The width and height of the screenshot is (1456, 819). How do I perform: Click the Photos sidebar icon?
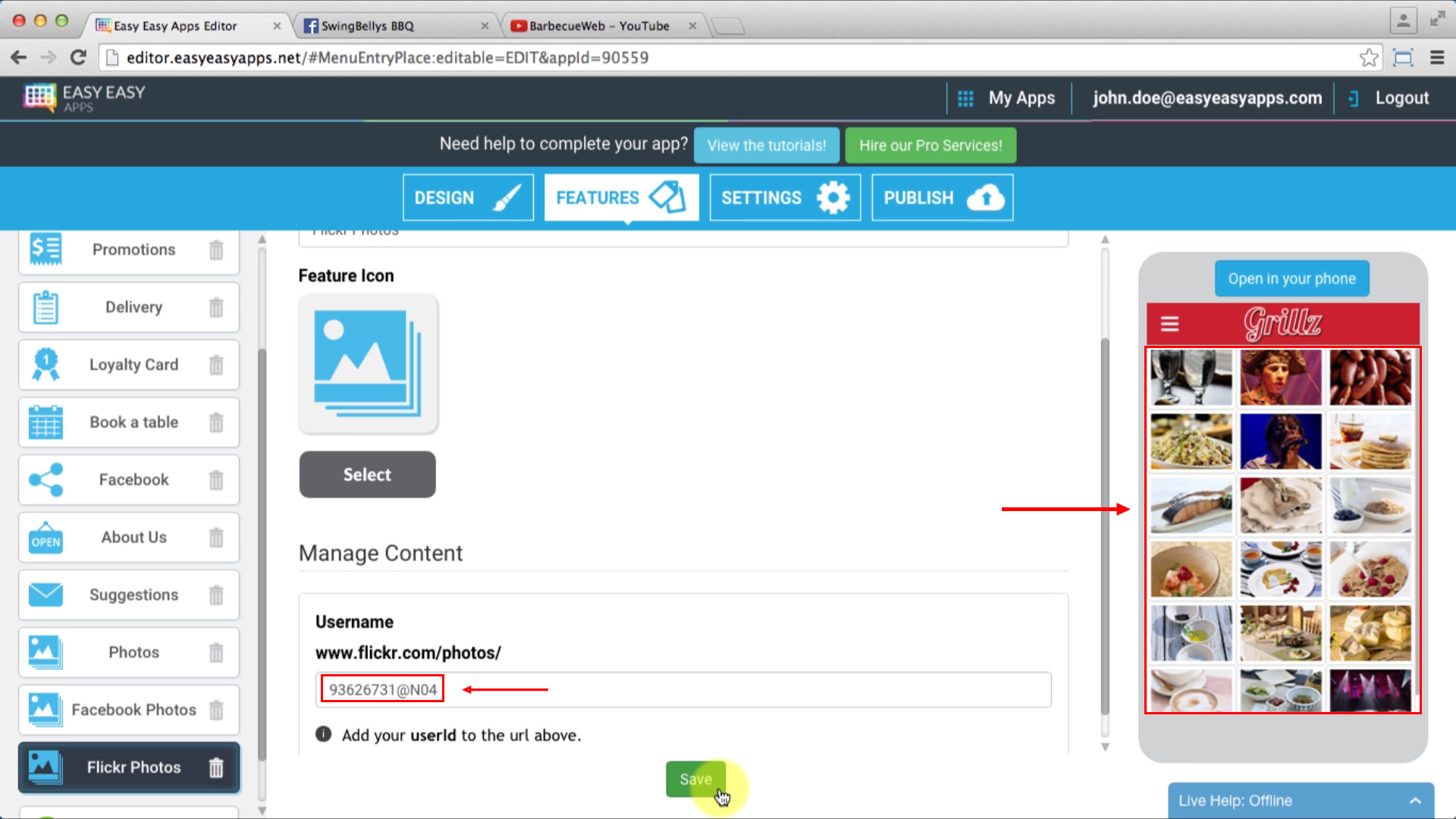tap(43, 651)
